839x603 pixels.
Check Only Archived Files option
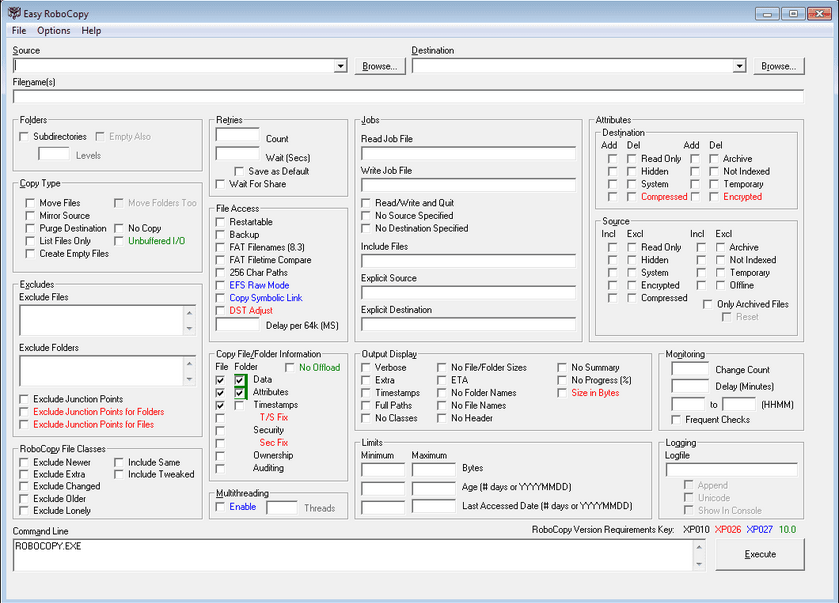coord(707,304)
